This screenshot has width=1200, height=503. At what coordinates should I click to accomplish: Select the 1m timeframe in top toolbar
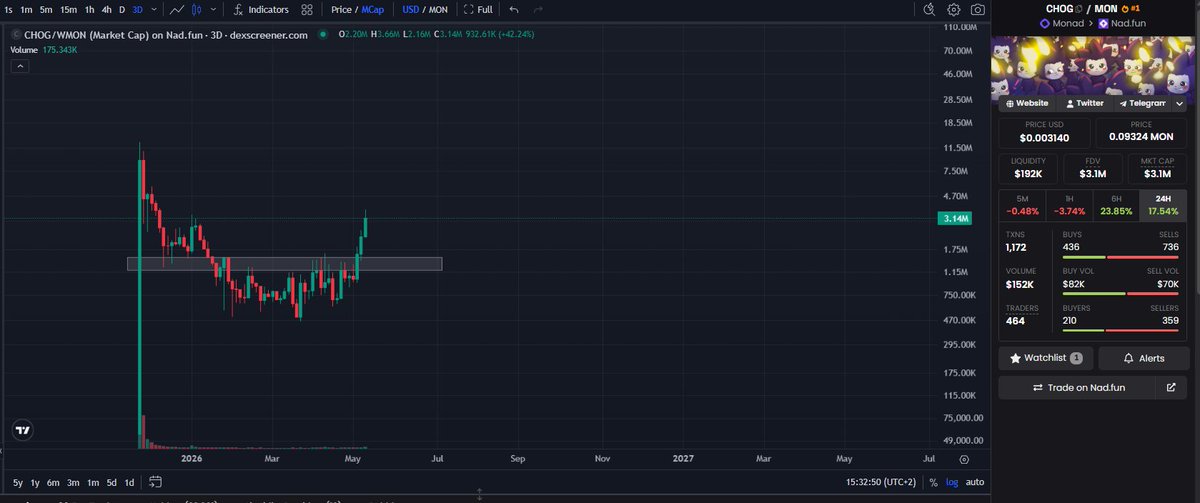pyautogui.click(x=26, y=9)
